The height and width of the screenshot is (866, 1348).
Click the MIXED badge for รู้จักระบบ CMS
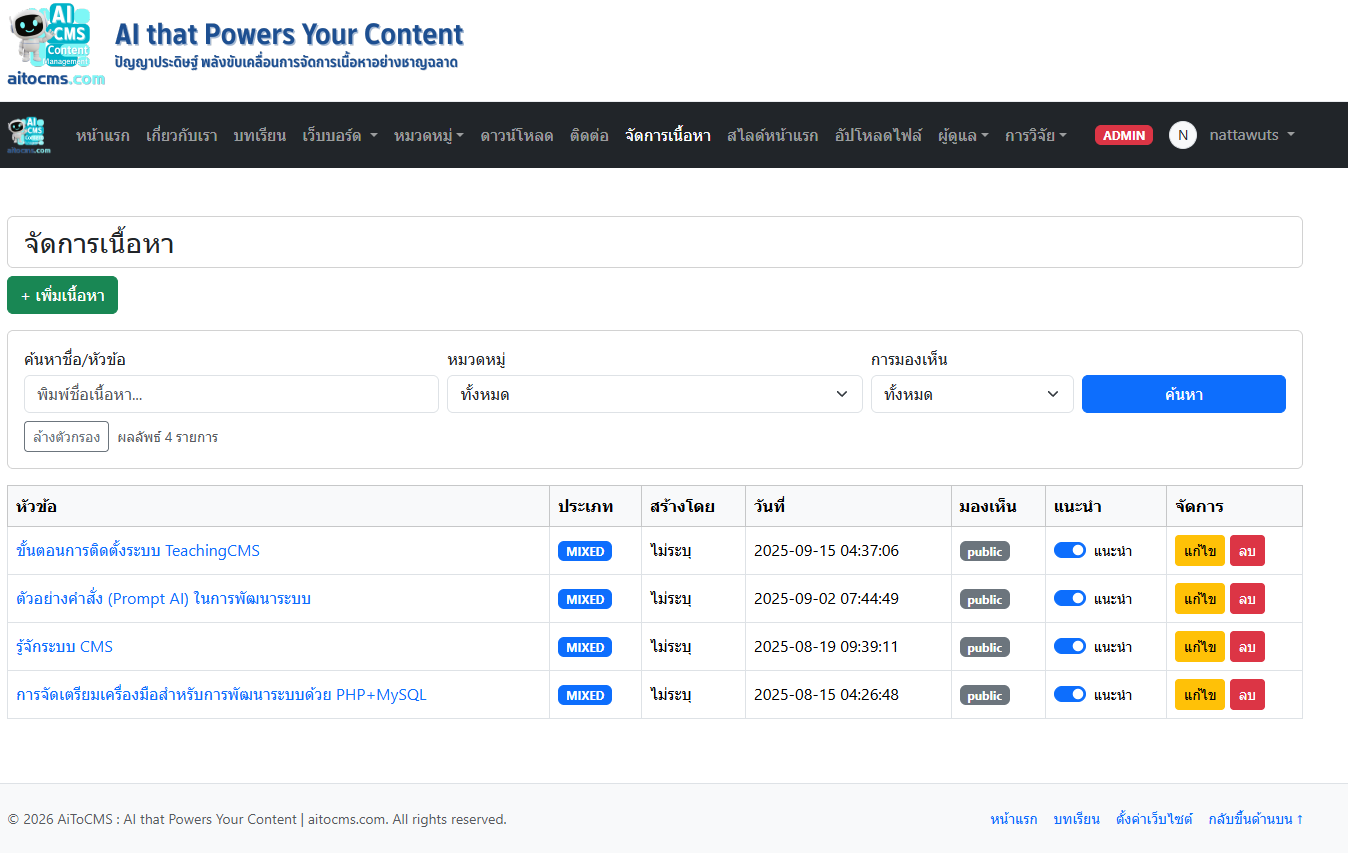(x=585, y=647)
